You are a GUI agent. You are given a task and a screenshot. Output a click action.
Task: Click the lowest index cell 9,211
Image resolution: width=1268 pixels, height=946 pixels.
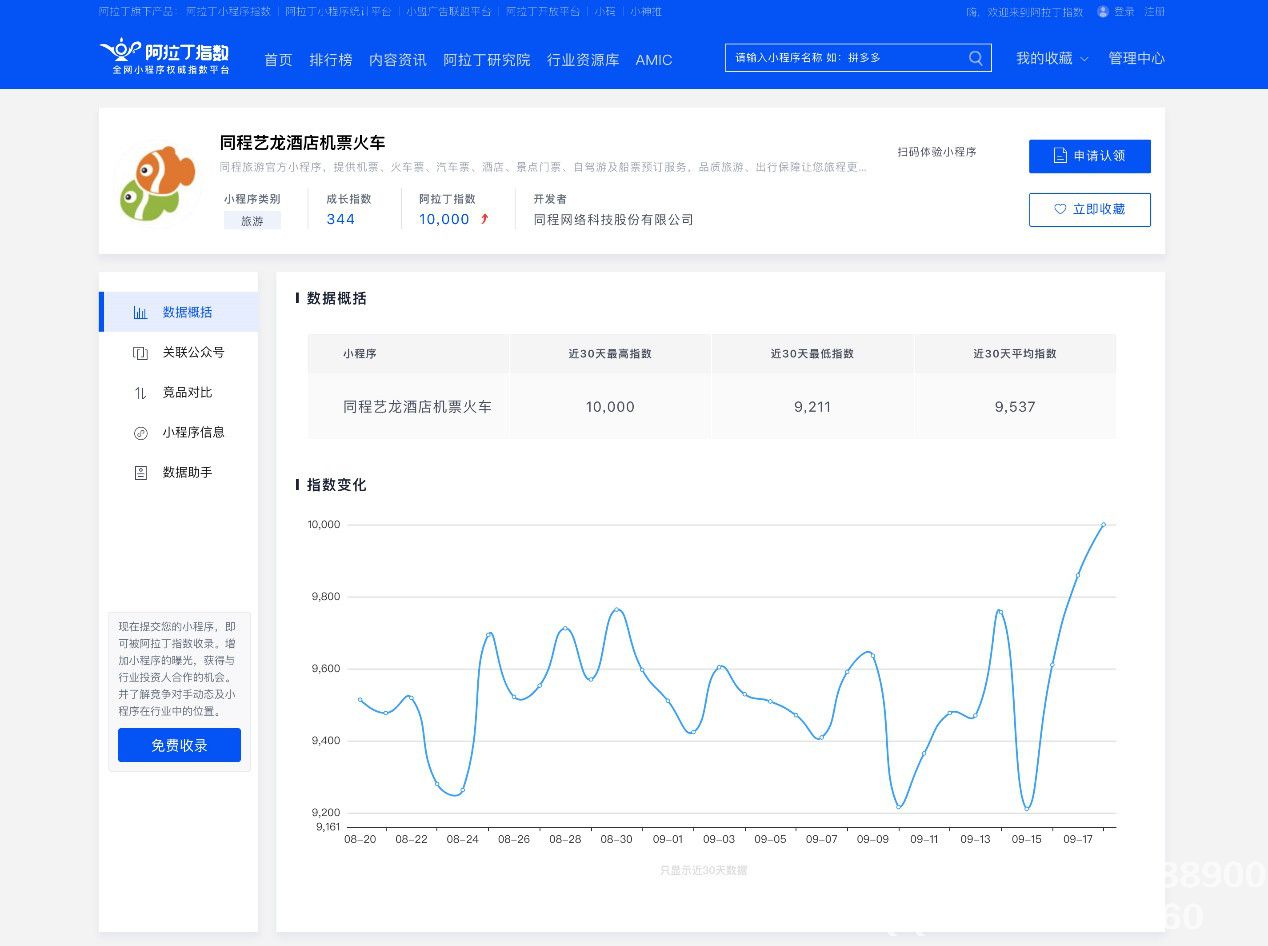click(x=812, y=407)
